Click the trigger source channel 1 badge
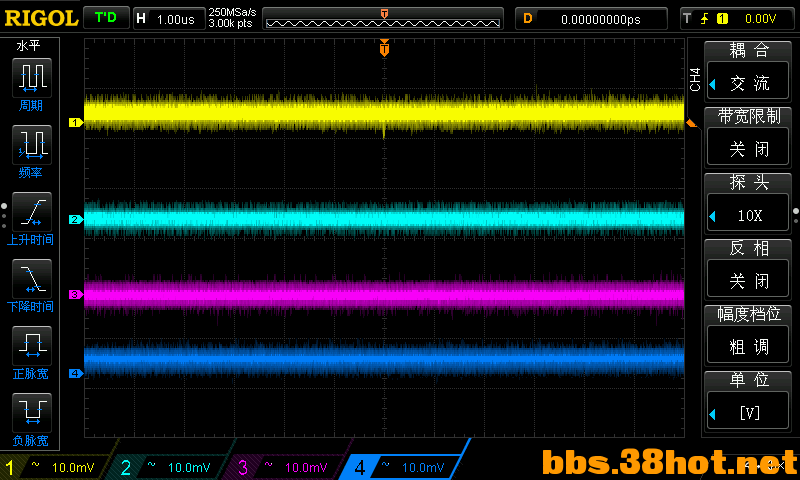 point(722,19)
